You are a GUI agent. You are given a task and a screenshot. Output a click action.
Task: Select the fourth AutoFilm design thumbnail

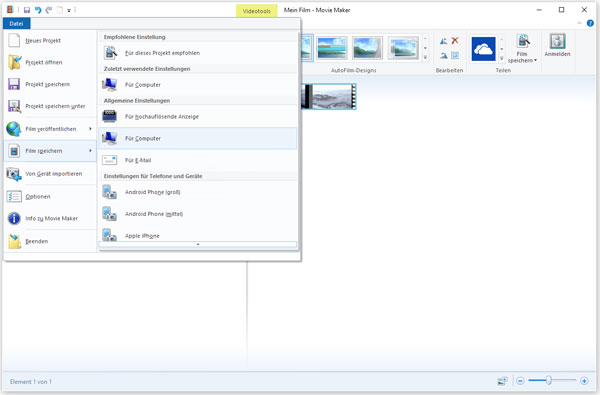coord(403,48)
